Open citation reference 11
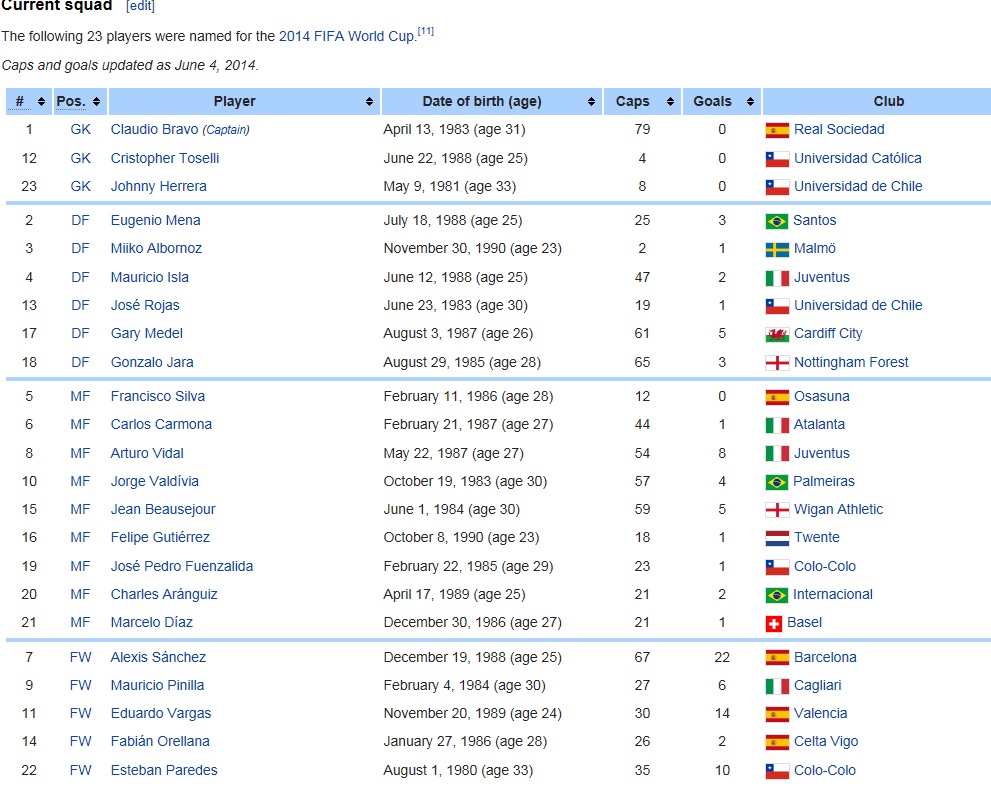 click(x=425, y=31)
